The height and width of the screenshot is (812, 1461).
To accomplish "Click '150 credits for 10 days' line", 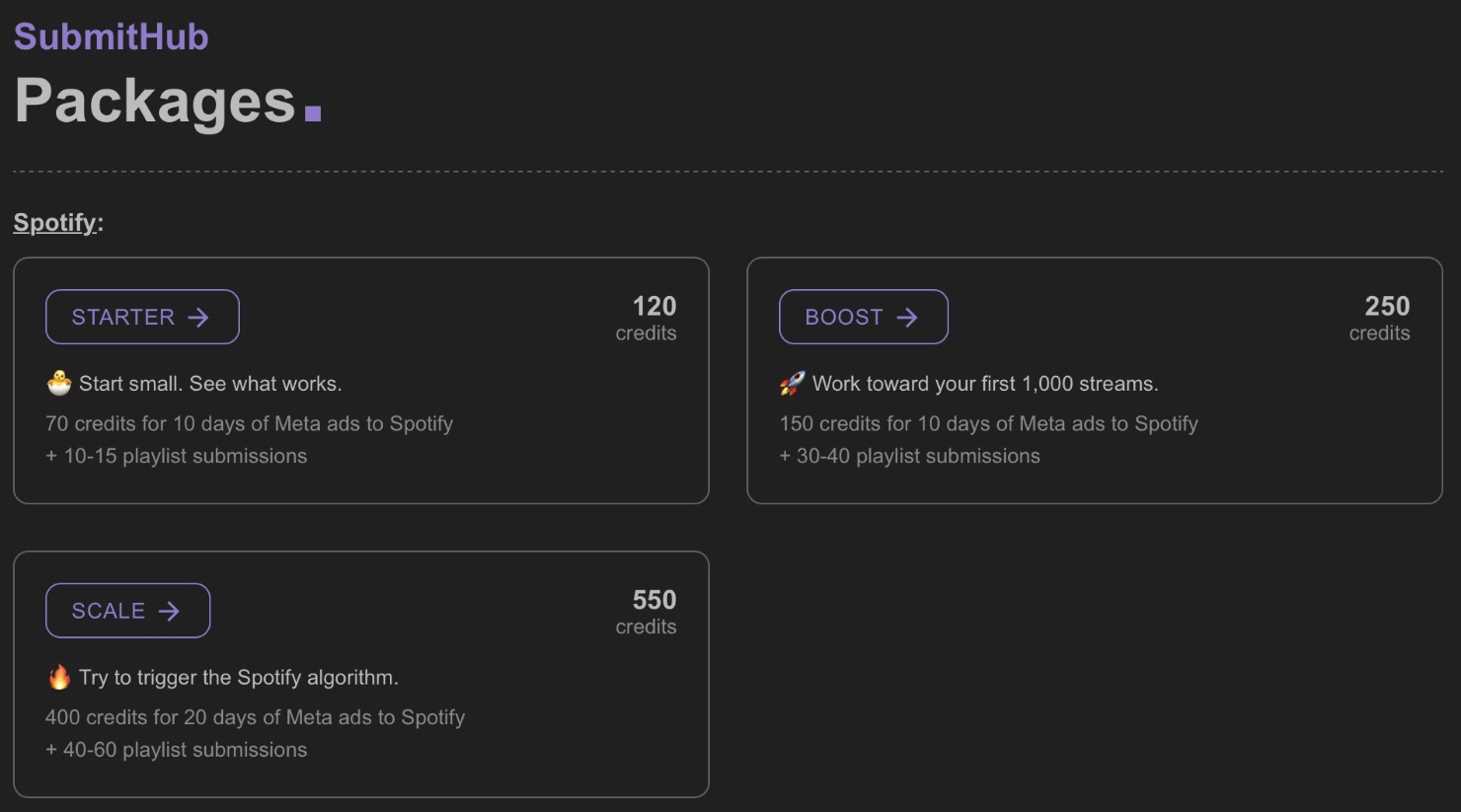I will (988, 423).
